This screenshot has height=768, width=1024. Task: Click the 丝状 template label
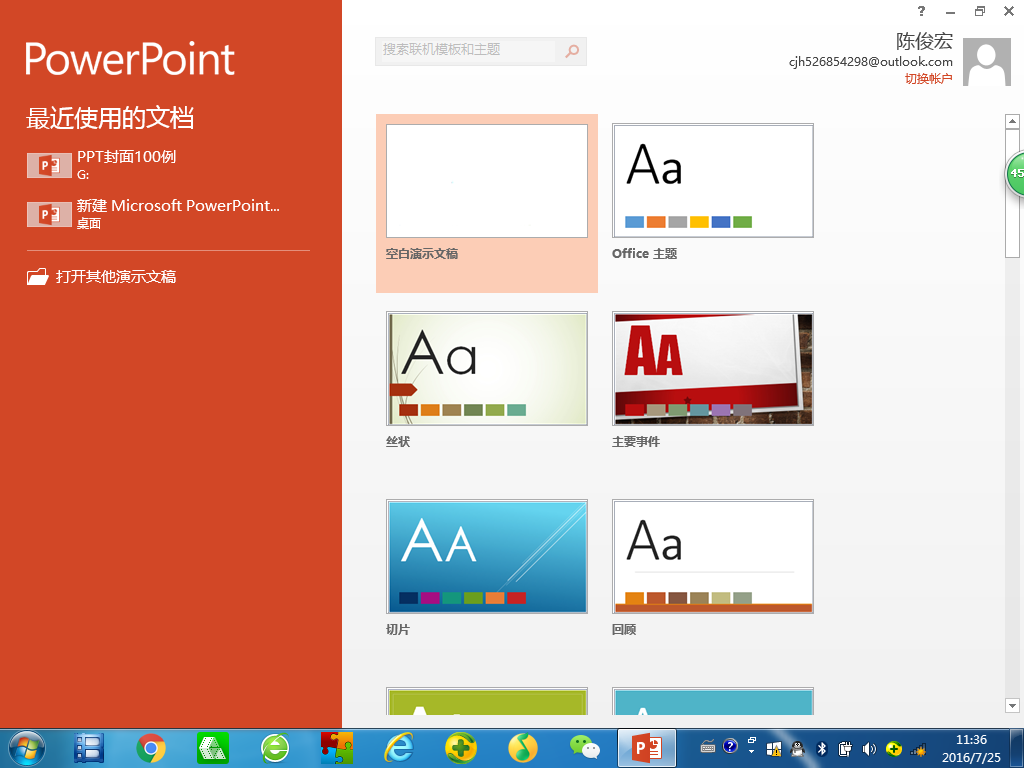pyautogui.click(x=398, y=442)
